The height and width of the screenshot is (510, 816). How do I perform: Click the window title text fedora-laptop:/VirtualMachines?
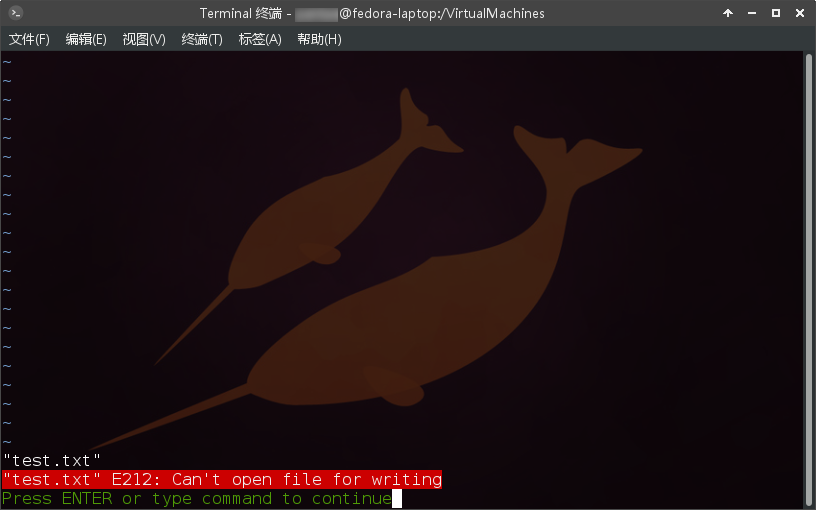[443, 13]
